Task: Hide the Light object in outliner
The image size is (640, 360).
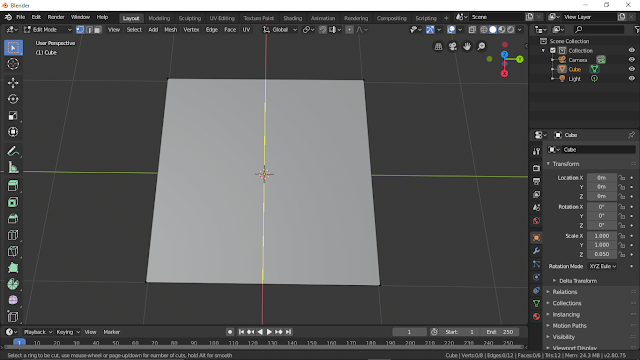Action: (x=631, y=78)
